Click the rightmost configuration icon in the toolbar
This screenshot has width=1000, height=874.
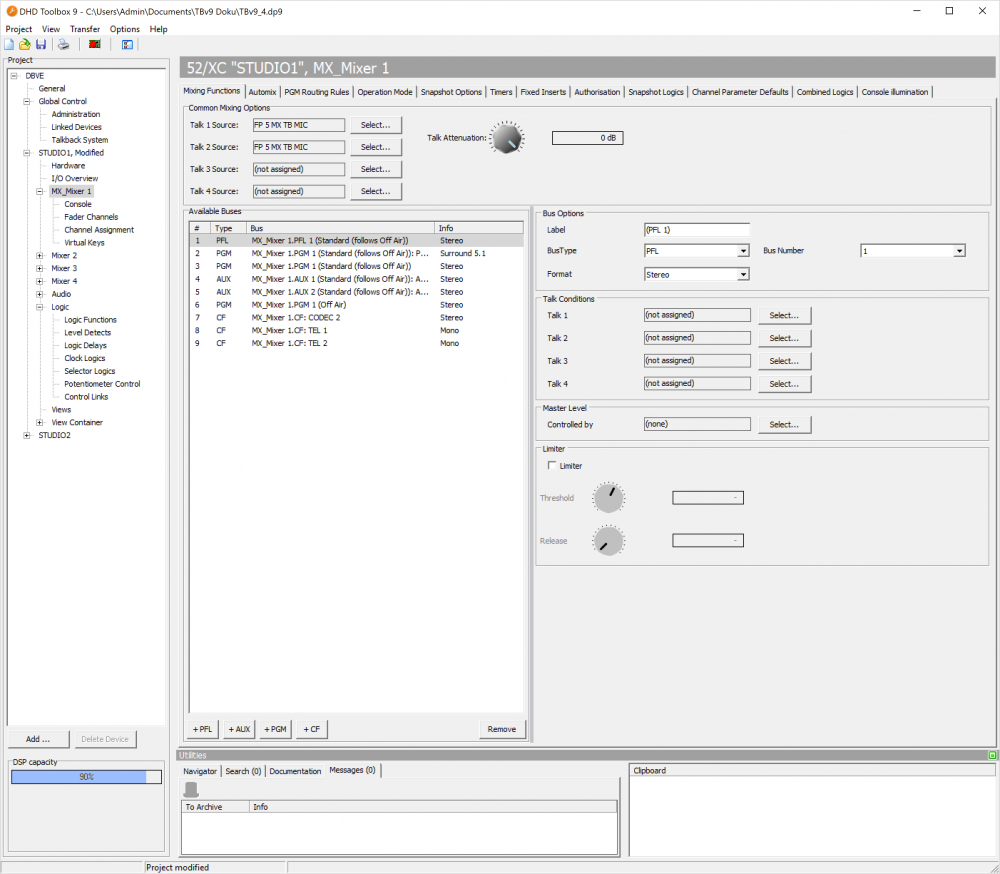127,44
